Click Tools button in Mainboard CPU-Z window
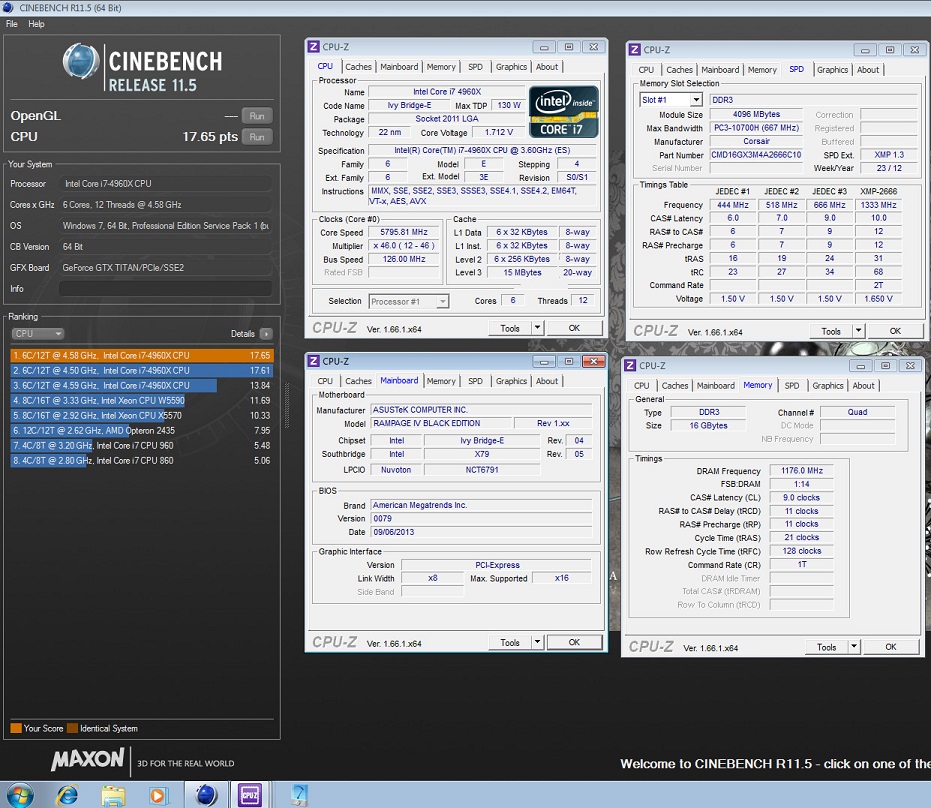The height and width of the screenshot is (808, 931). pyautogui.click(x=509, y=642)
